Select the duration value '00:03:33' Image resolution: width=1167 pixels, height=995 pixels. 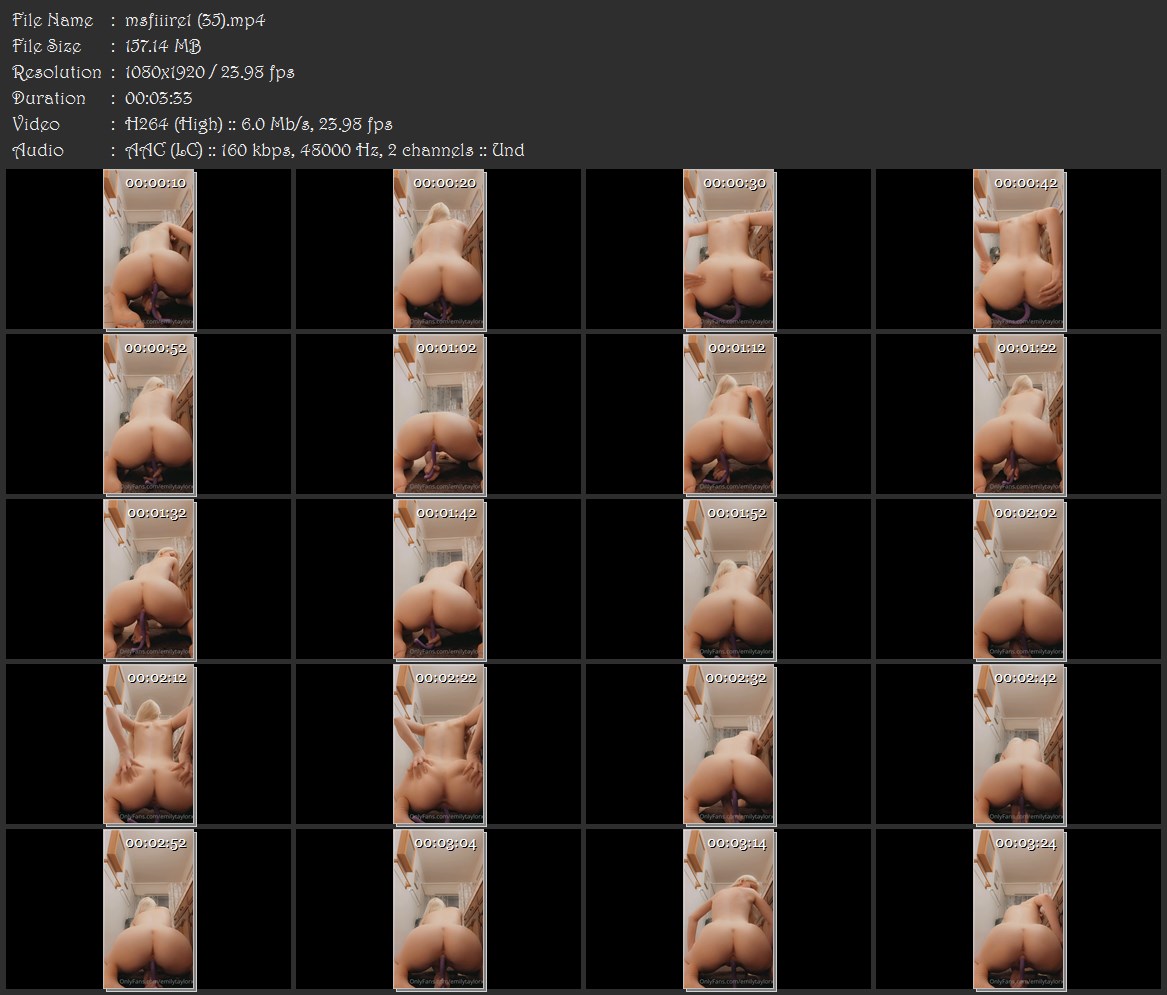(159, 98)
